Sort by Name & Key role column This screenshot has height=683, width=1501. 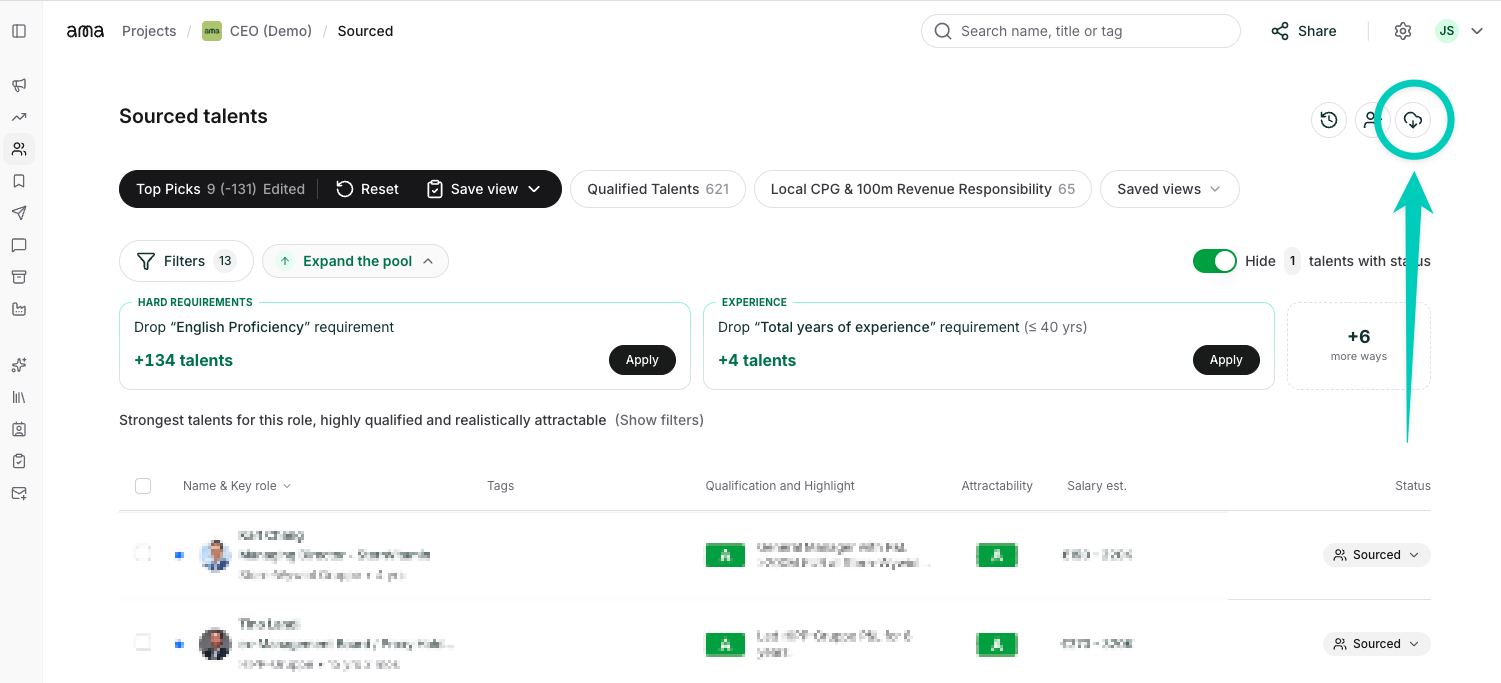(x=237, y=486)
